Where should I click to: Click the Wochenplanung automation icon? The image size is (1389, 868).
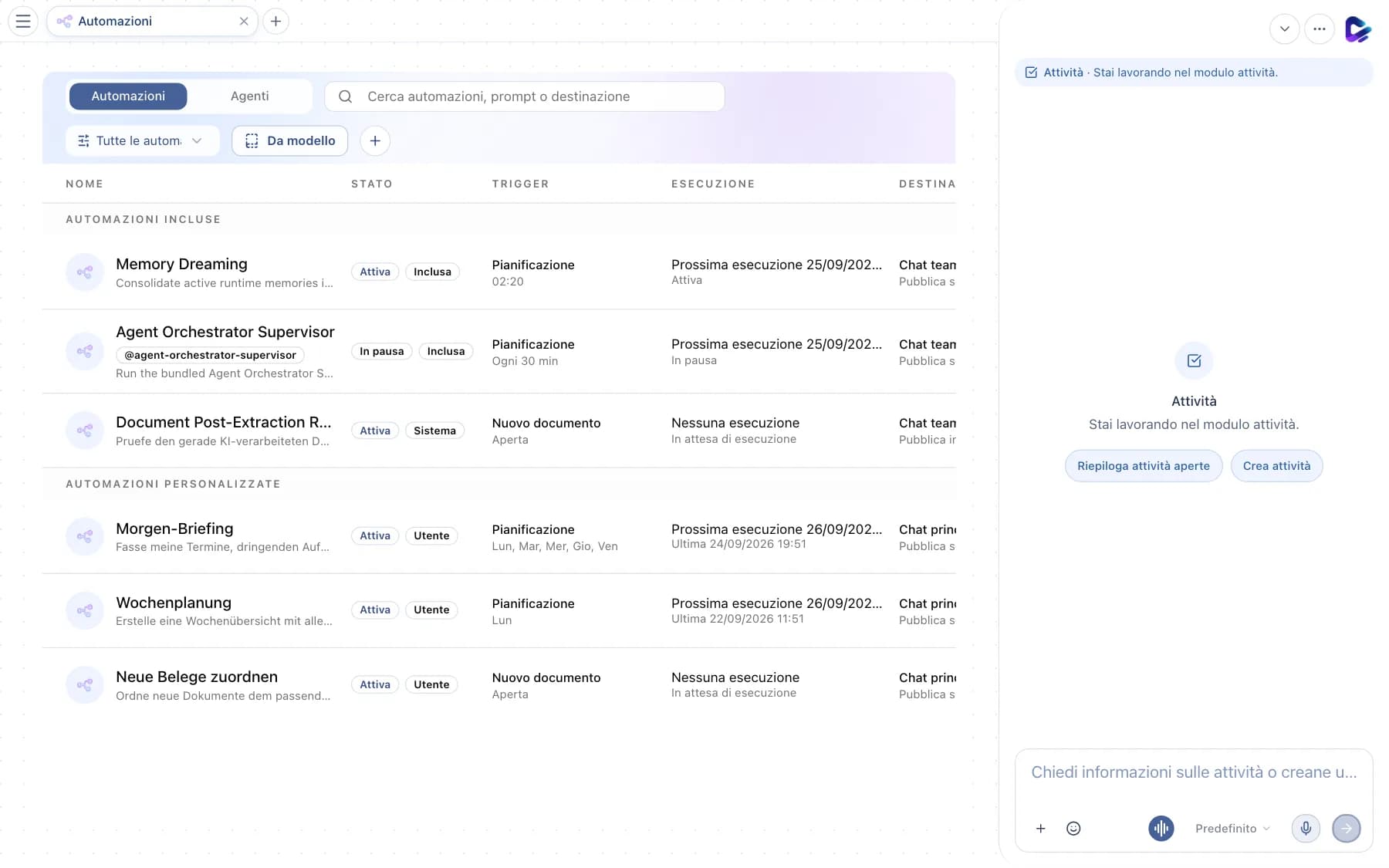(x=85, y=610)
